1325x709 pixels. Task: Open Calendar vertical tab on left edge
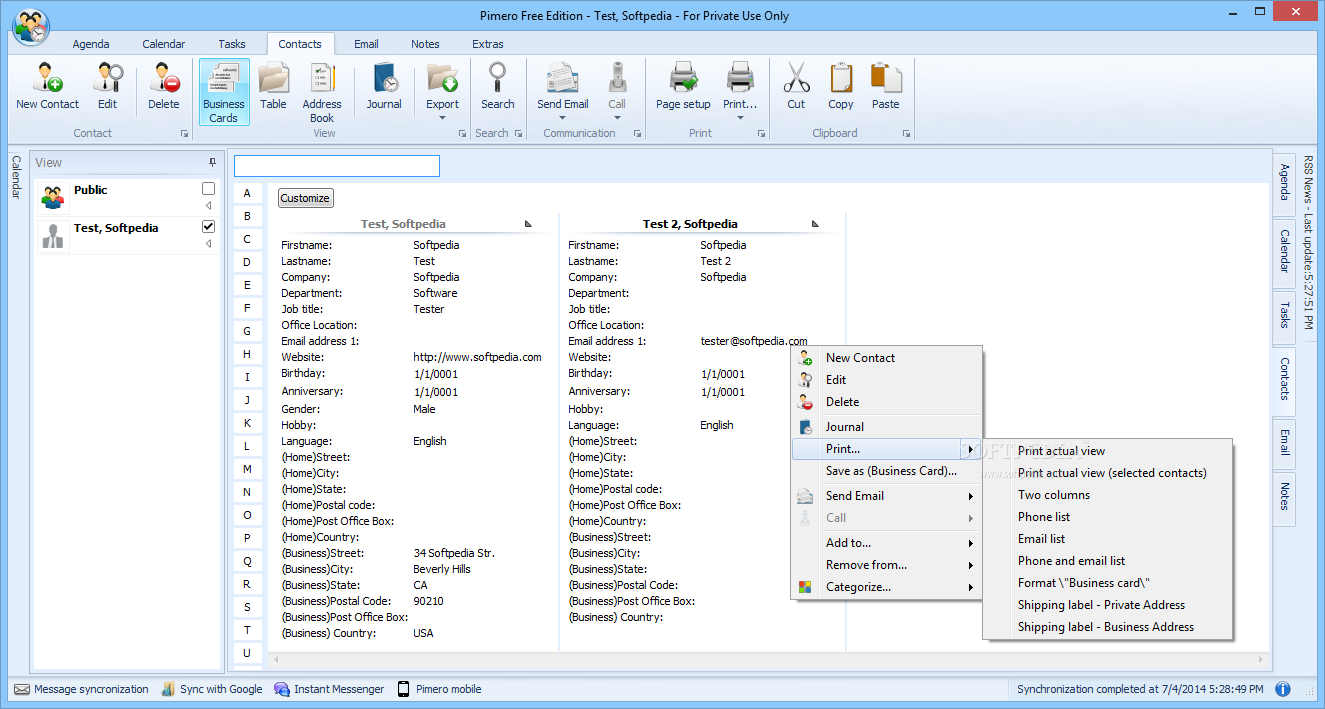pyautogui.click(x=15, y=177)
